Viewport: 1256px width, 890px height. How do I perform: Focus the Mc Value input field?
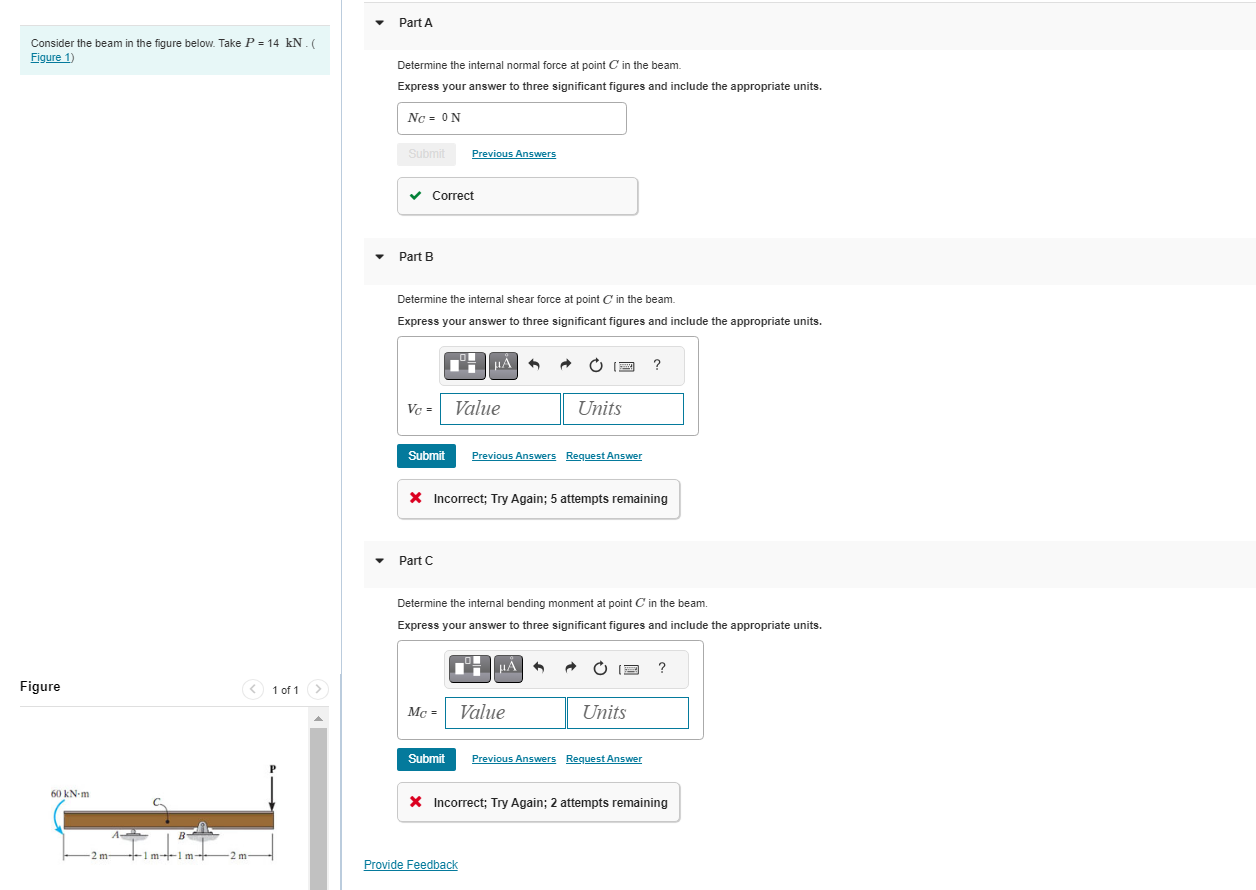point(505,712)
